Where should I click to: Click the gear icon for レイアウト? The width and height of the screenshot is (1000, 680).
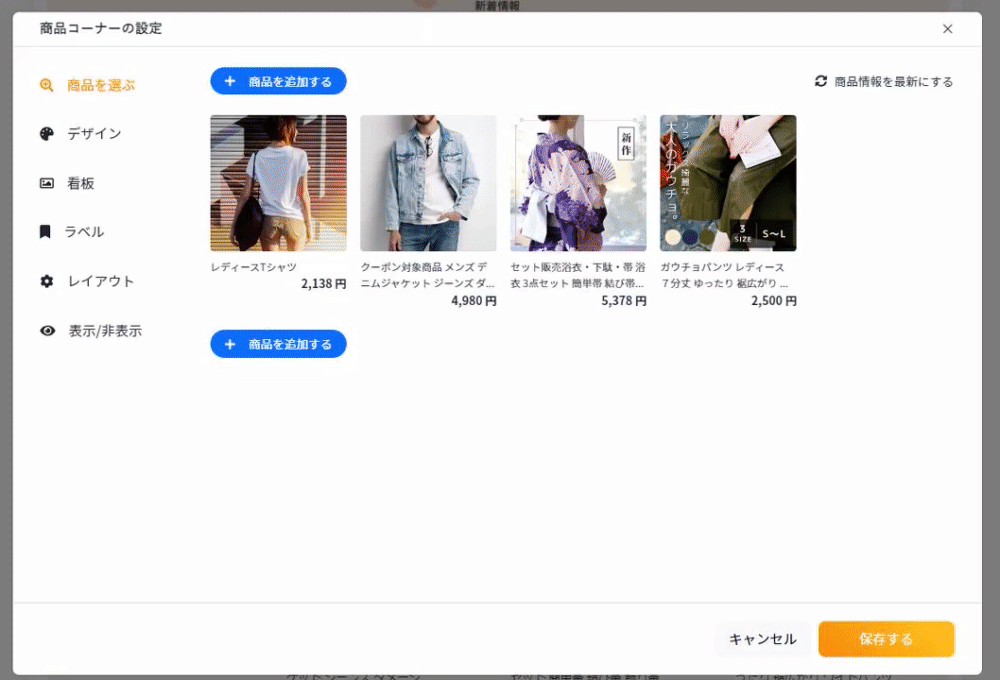[x=46, y=281]
